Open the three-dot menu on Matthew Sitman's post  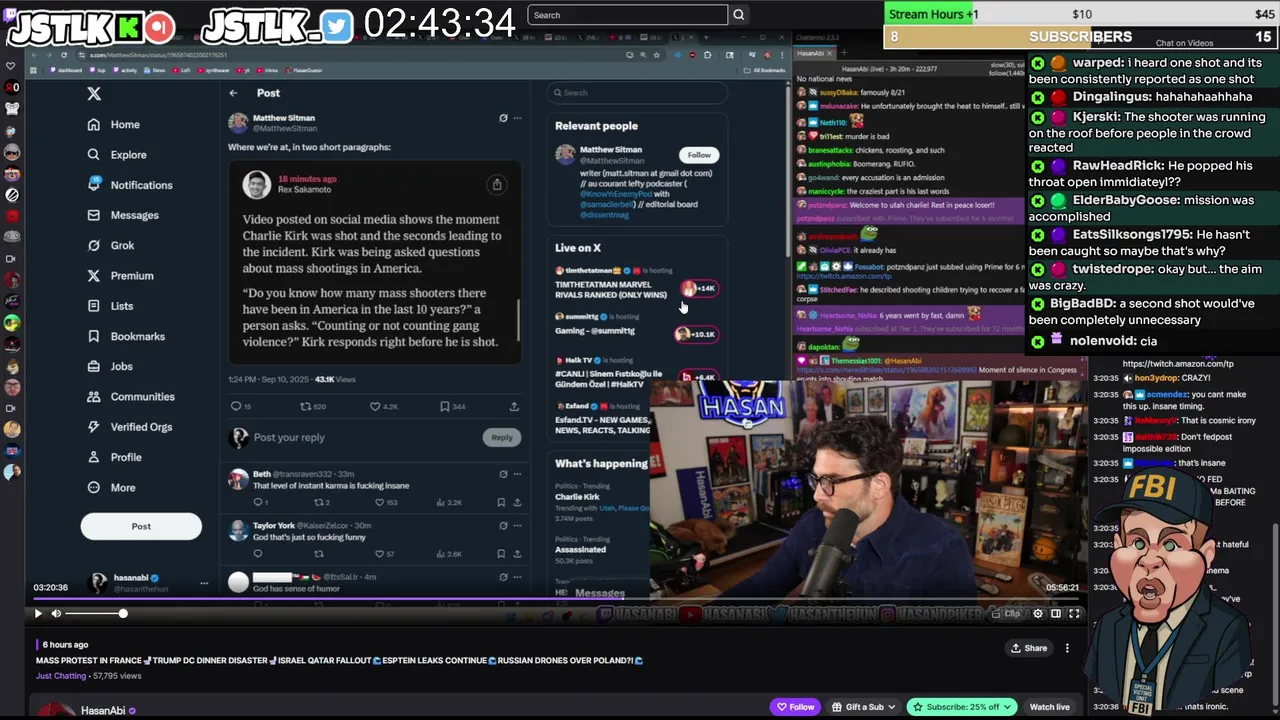tap(517, 118)
